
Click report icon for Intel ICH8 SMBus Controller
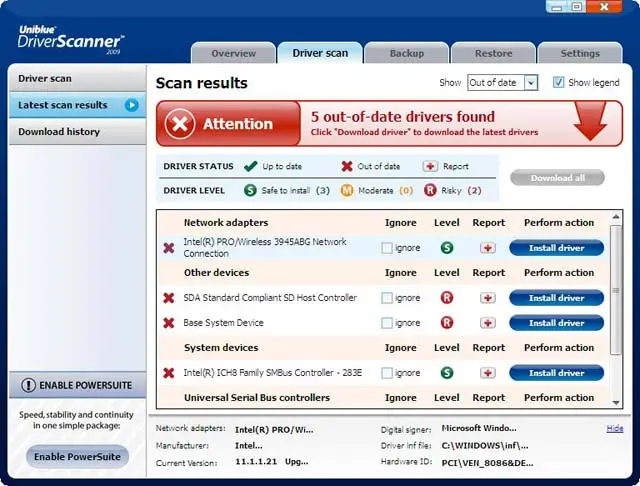(x=488, y=373)
